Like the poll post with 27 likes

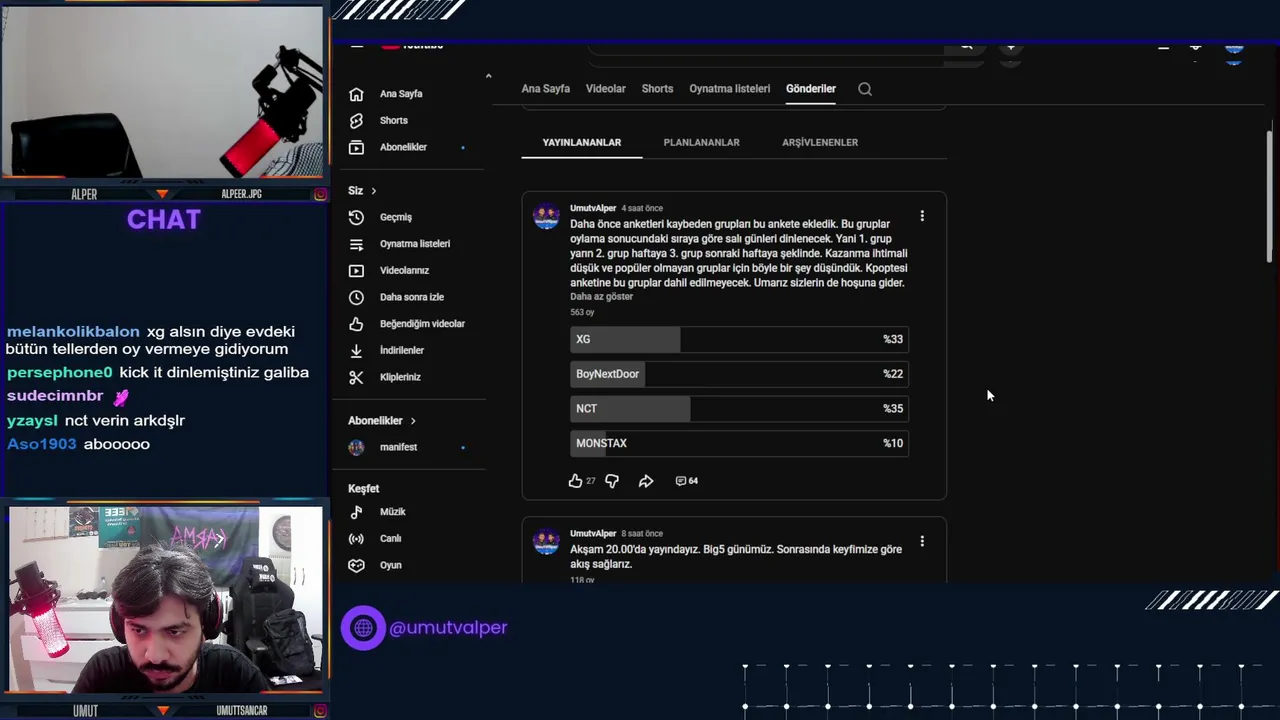coord(575,481)
